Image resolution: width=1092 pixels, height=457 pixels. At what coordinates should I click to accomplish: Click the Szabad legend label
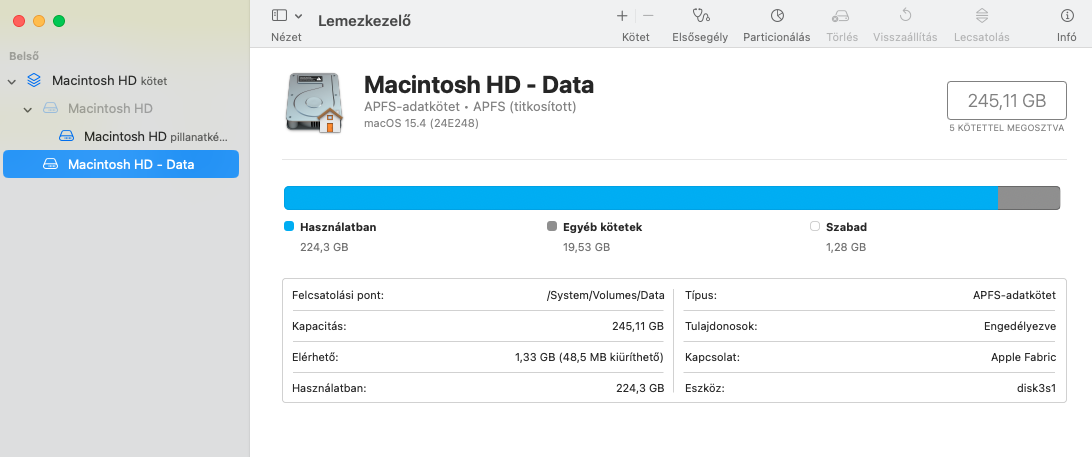coord(846,227)
